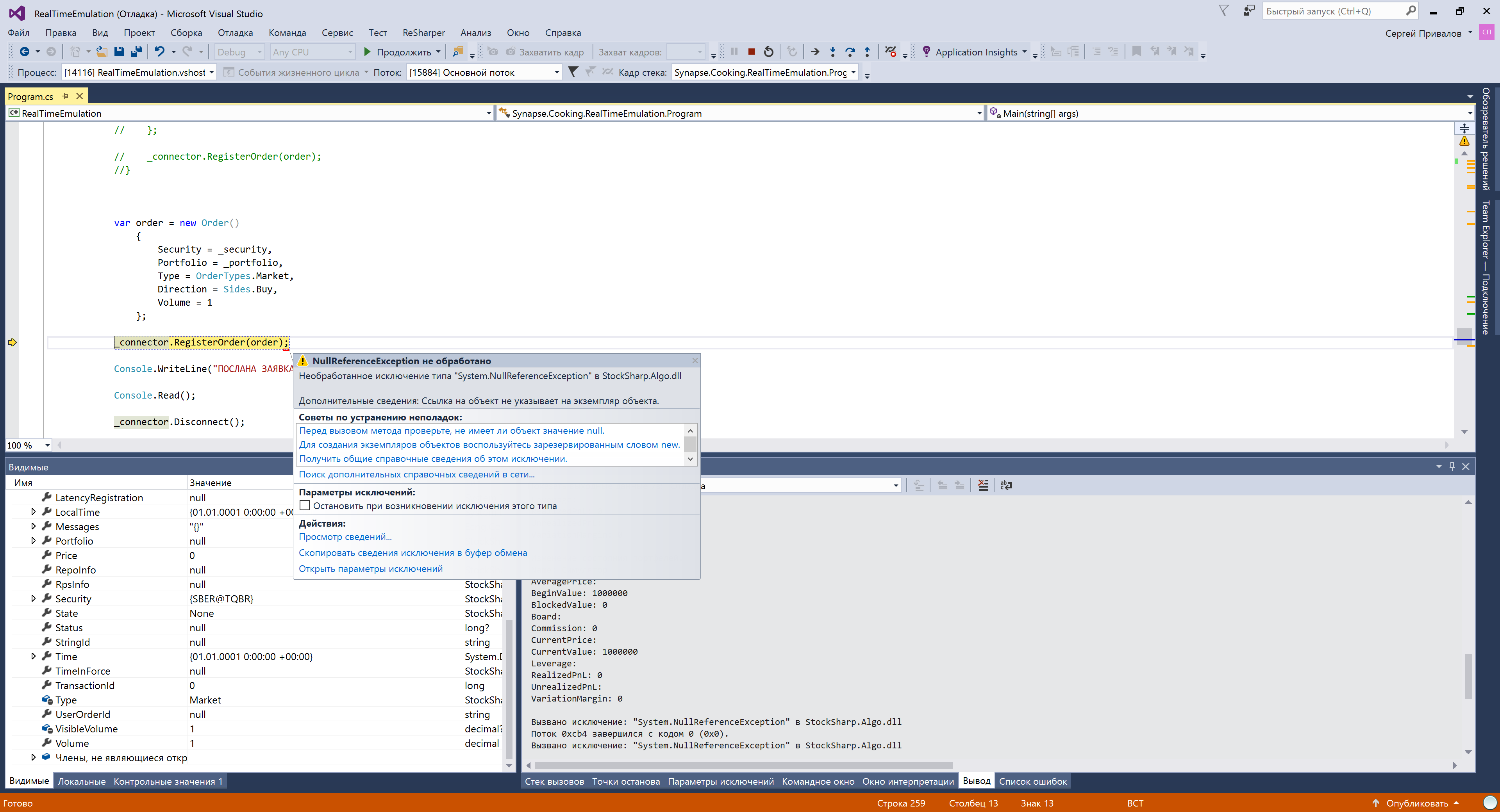This screenshot has width=1500, height=812.
Task: Close the NullReferenceException popup
Action: coord(694,360)
